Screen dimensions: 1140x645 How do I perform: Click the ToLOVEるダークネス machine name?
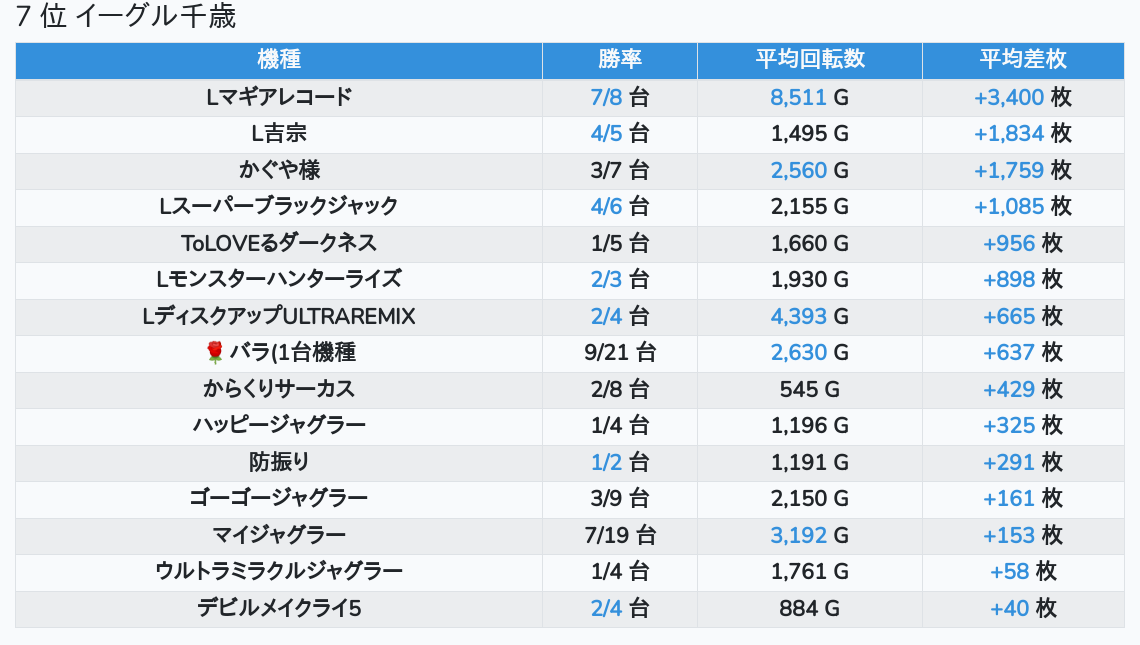pos(279,243)
